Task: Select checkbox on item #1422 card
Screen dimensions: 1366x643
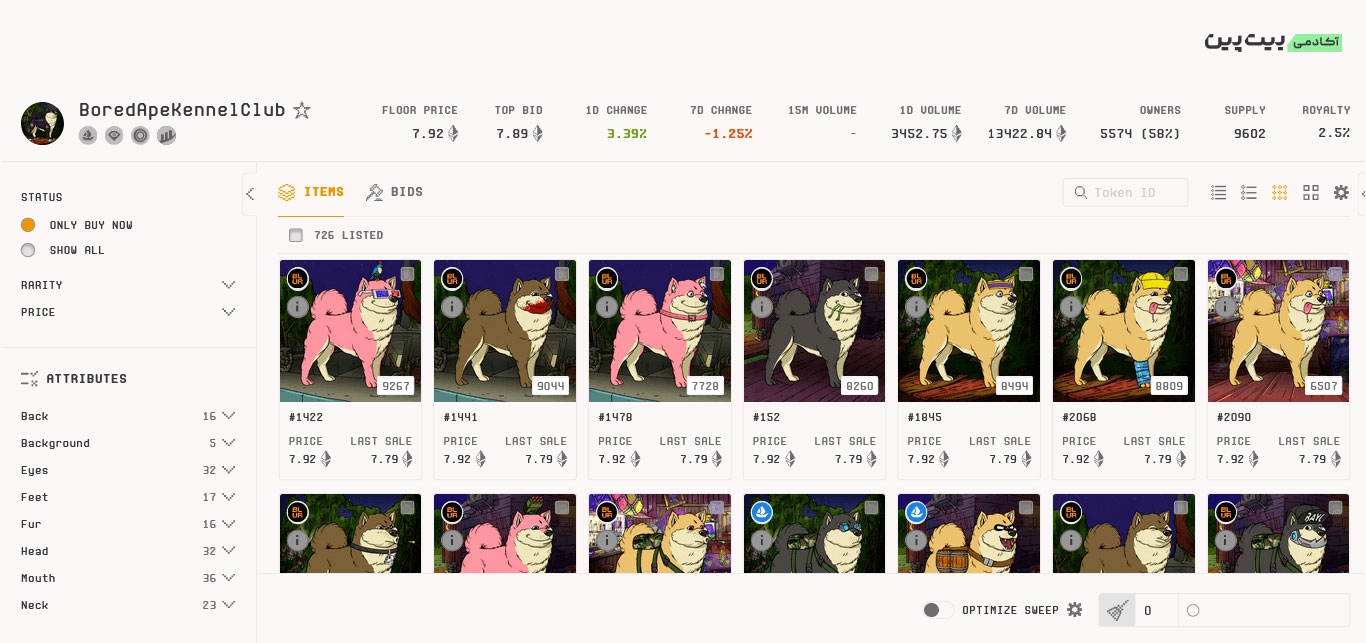Action: [x=408, y=274]
